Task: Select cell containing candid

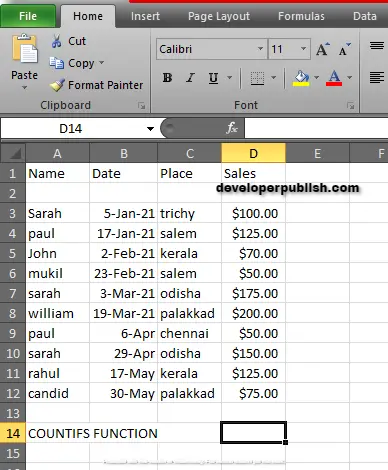Action: click(57, 393)
